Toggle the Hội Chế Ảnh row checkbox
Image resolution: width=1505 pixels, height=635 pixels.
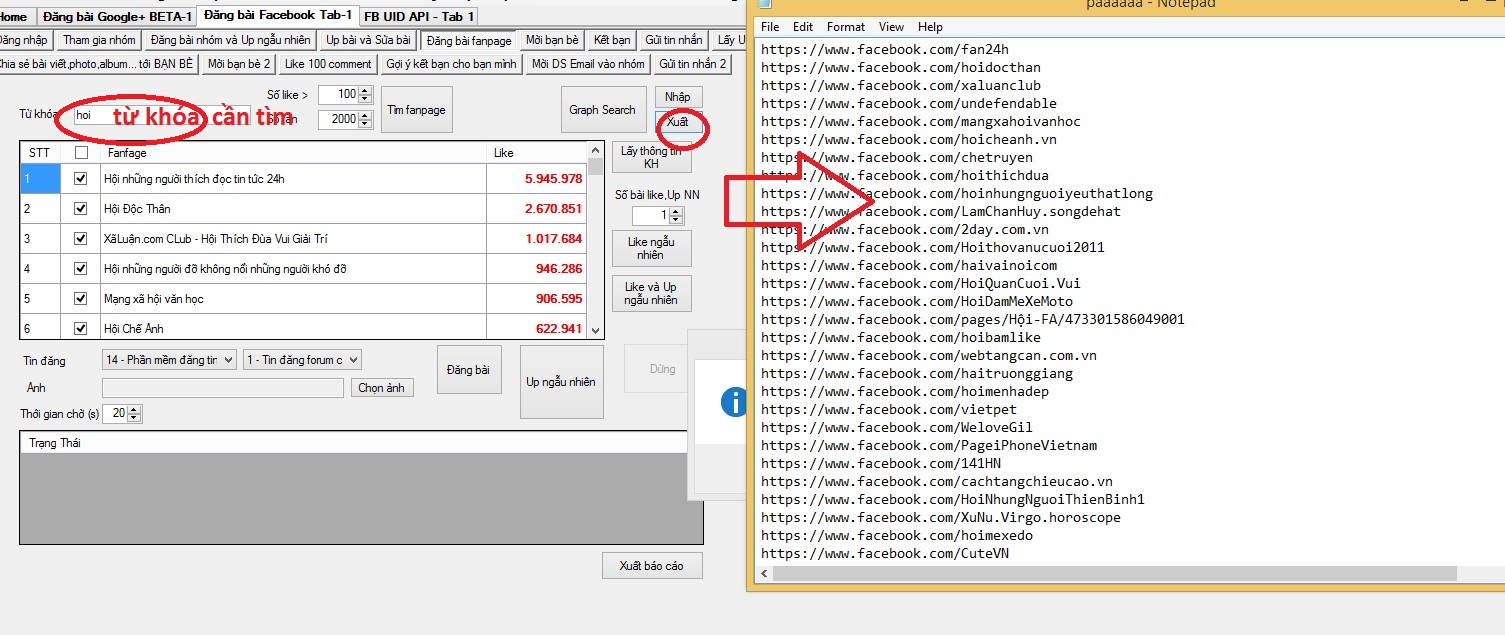coord(81,329)
